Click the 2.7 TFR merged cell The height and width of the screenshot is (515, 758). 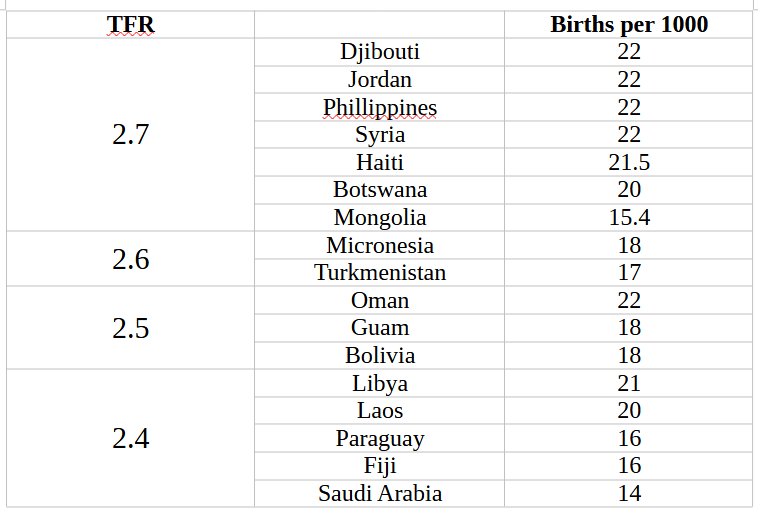coord(130,135)
